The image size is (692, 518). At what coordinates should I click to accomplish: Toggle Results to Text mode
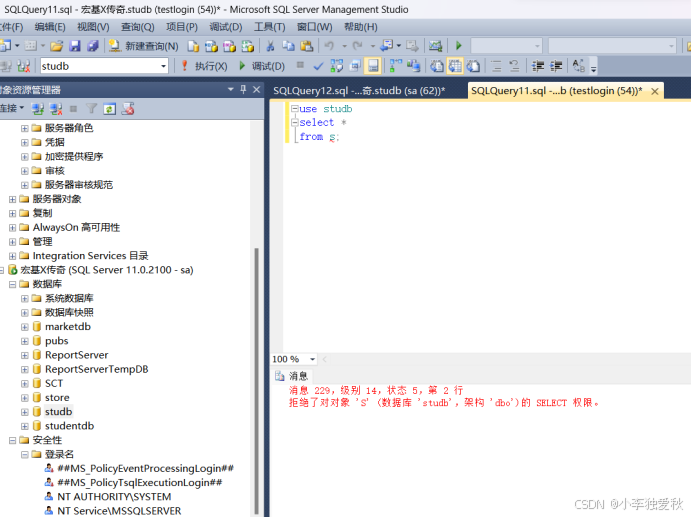(436, 66)
